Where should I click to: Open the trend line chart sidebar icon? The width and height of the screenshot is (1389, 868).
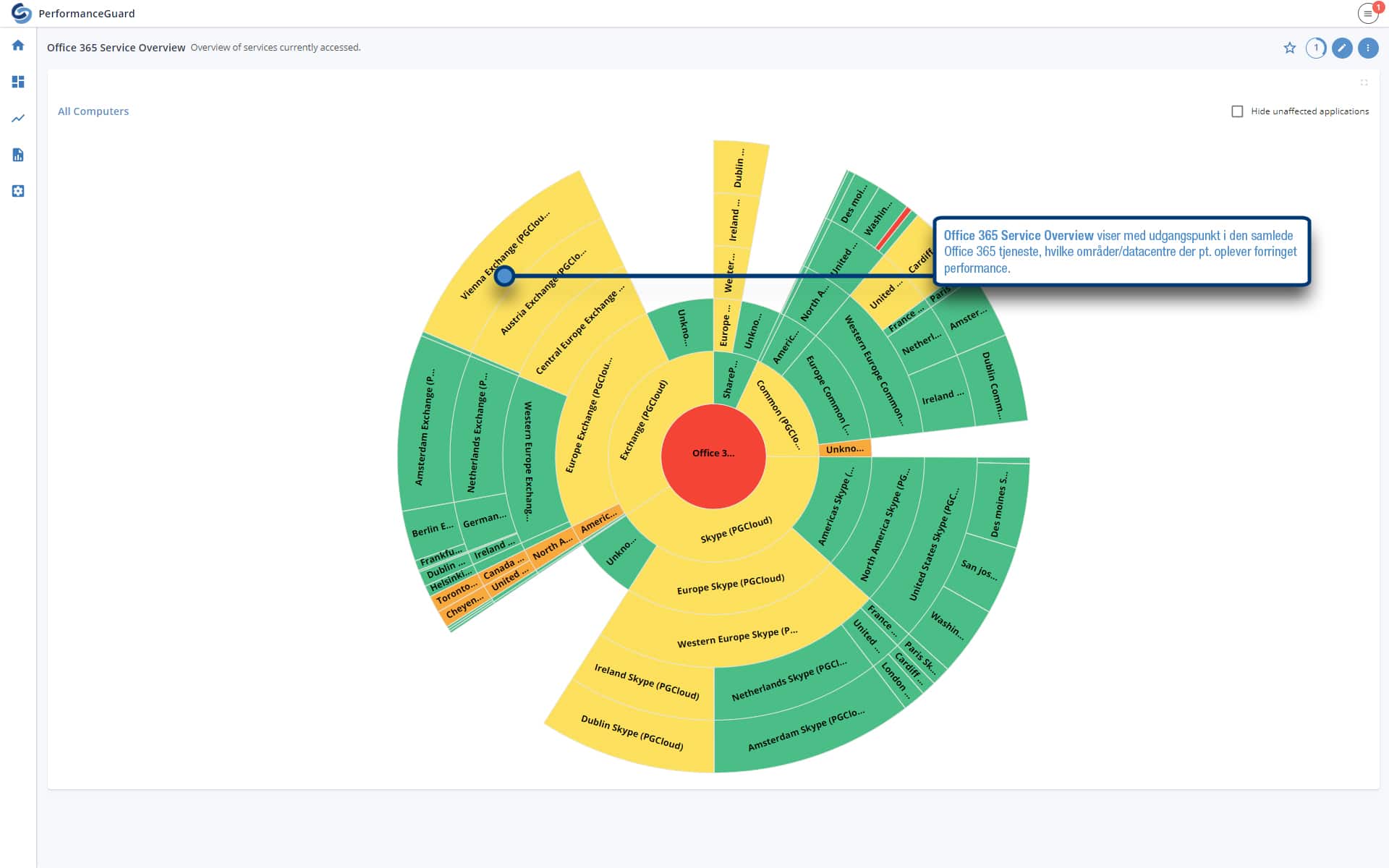pyautogui.click(x=18, y=119)
